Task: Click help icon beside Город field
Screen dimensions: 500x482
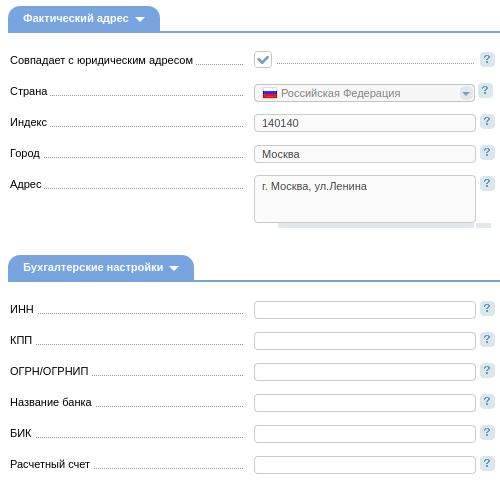Action: pyautogui.click(x=487, y=153)
